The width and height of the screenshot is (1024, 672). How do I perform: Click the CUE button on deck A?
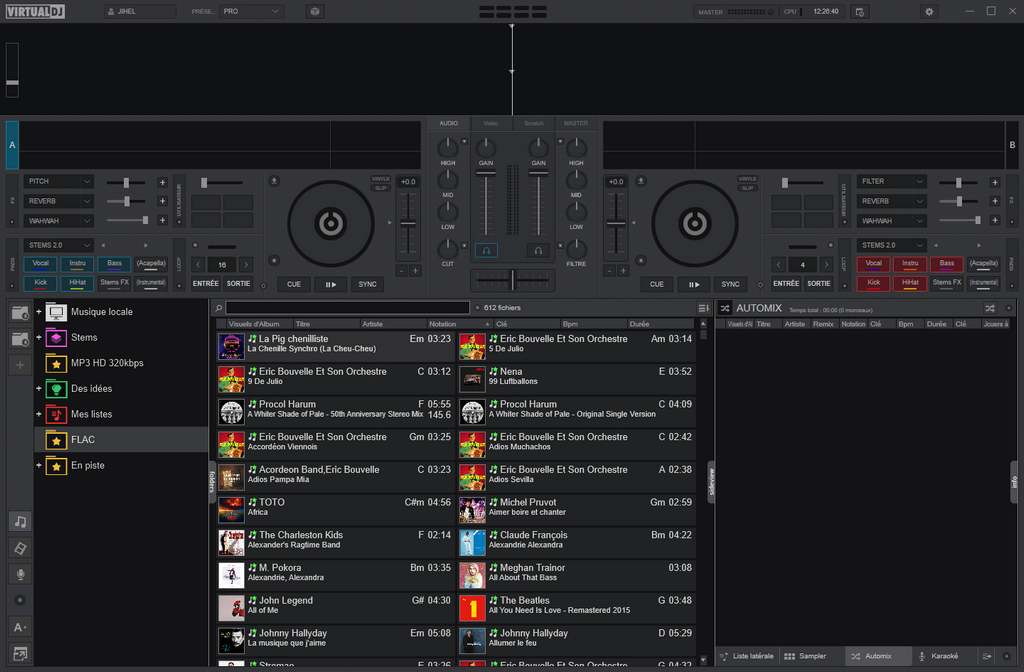[294, 284]
